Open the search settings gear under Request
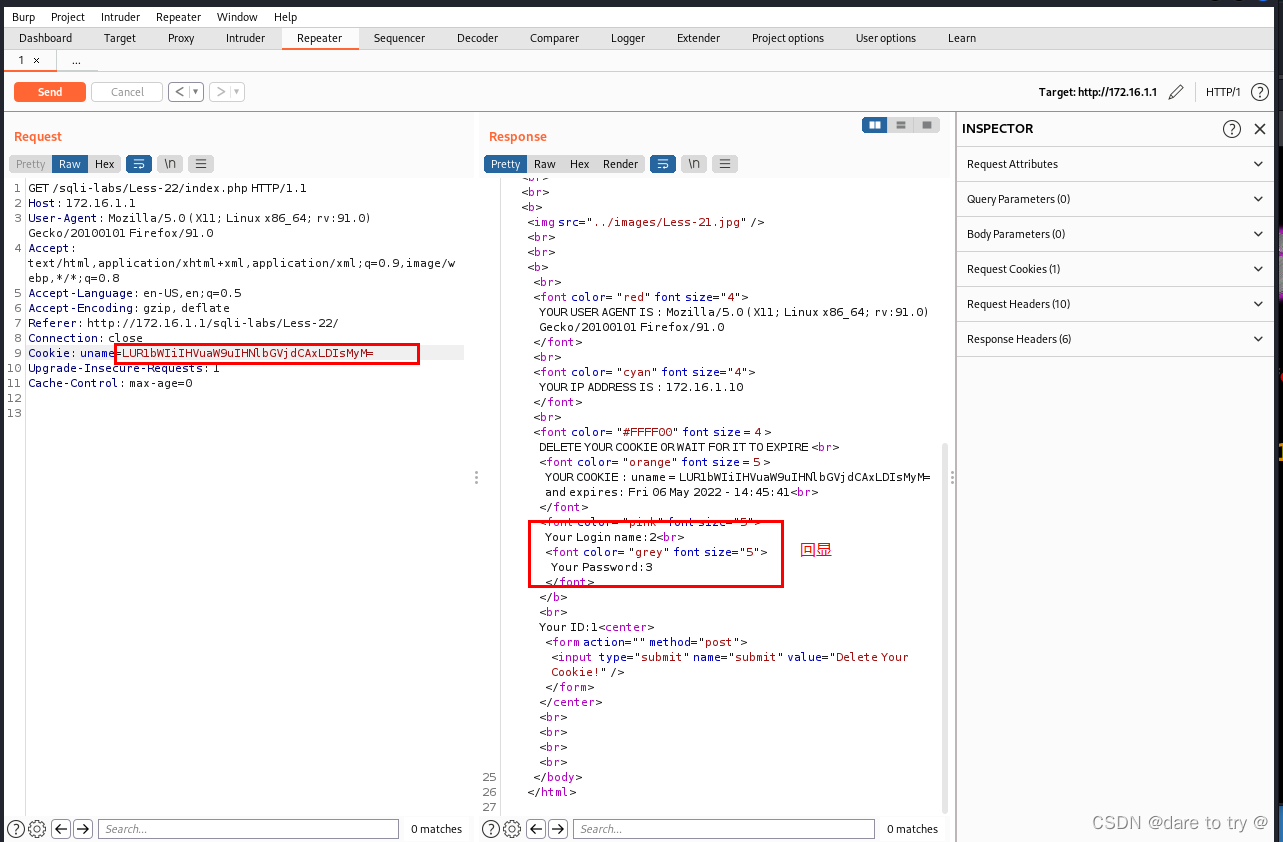The height and width of the screenshot is (842, 1283). (x=37, y=829)
